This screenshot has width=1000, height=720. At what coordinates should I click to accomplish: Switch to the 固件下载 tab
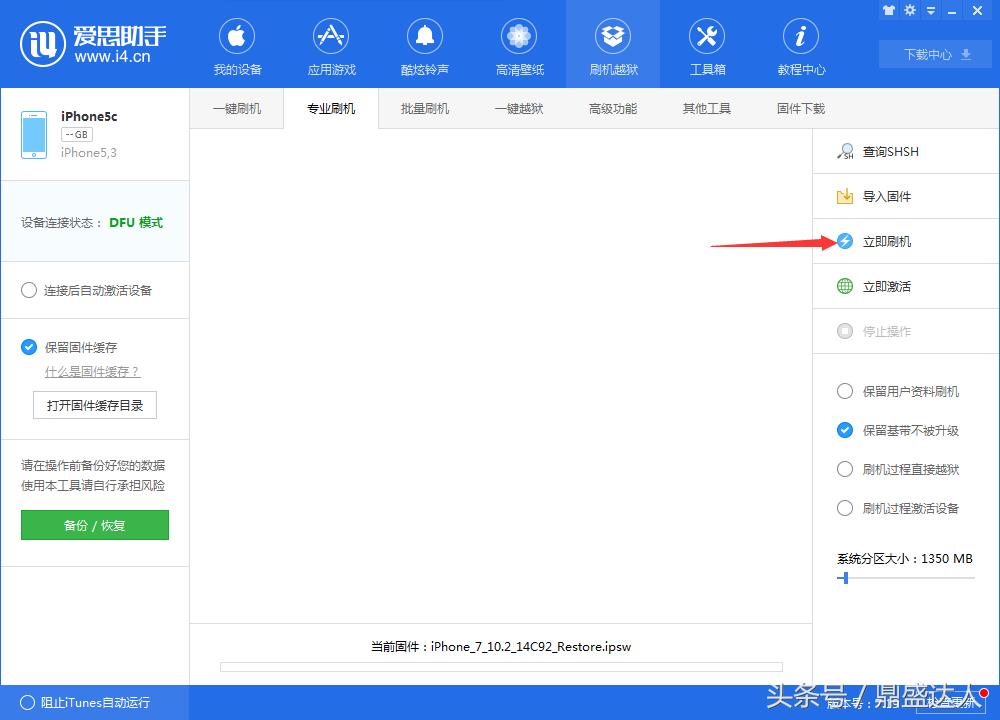coord(799,108)
